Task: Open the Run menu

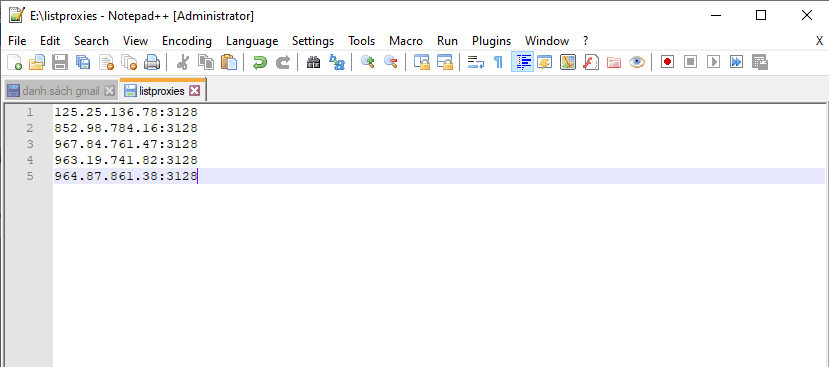Action: coord(447,41)
